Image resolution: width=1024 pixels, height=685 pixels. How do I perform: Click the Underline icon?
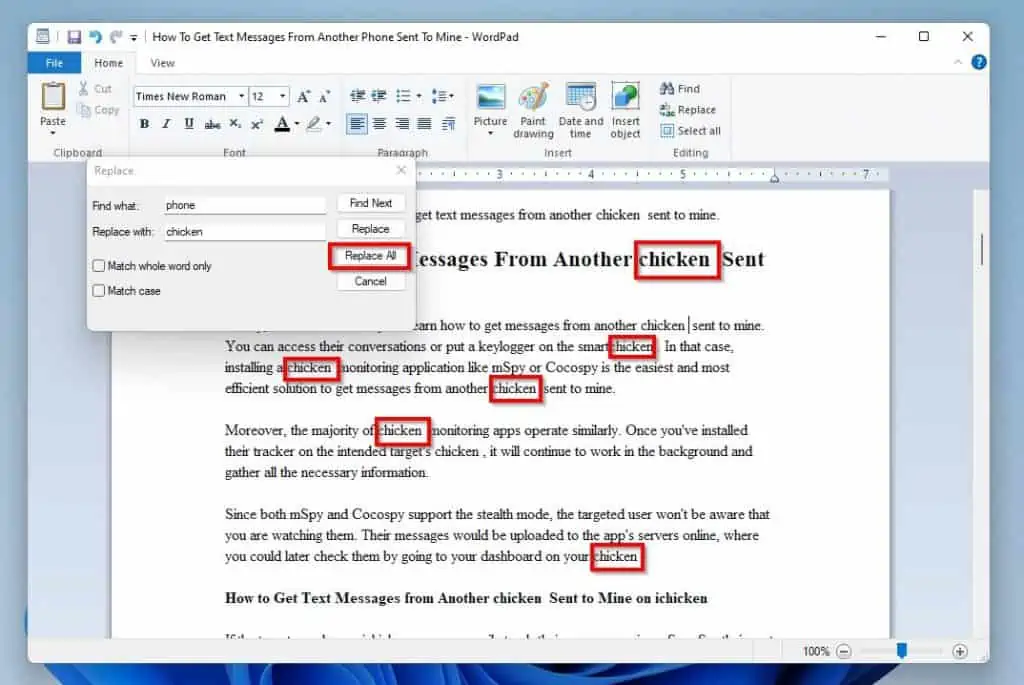click(188, 124)
